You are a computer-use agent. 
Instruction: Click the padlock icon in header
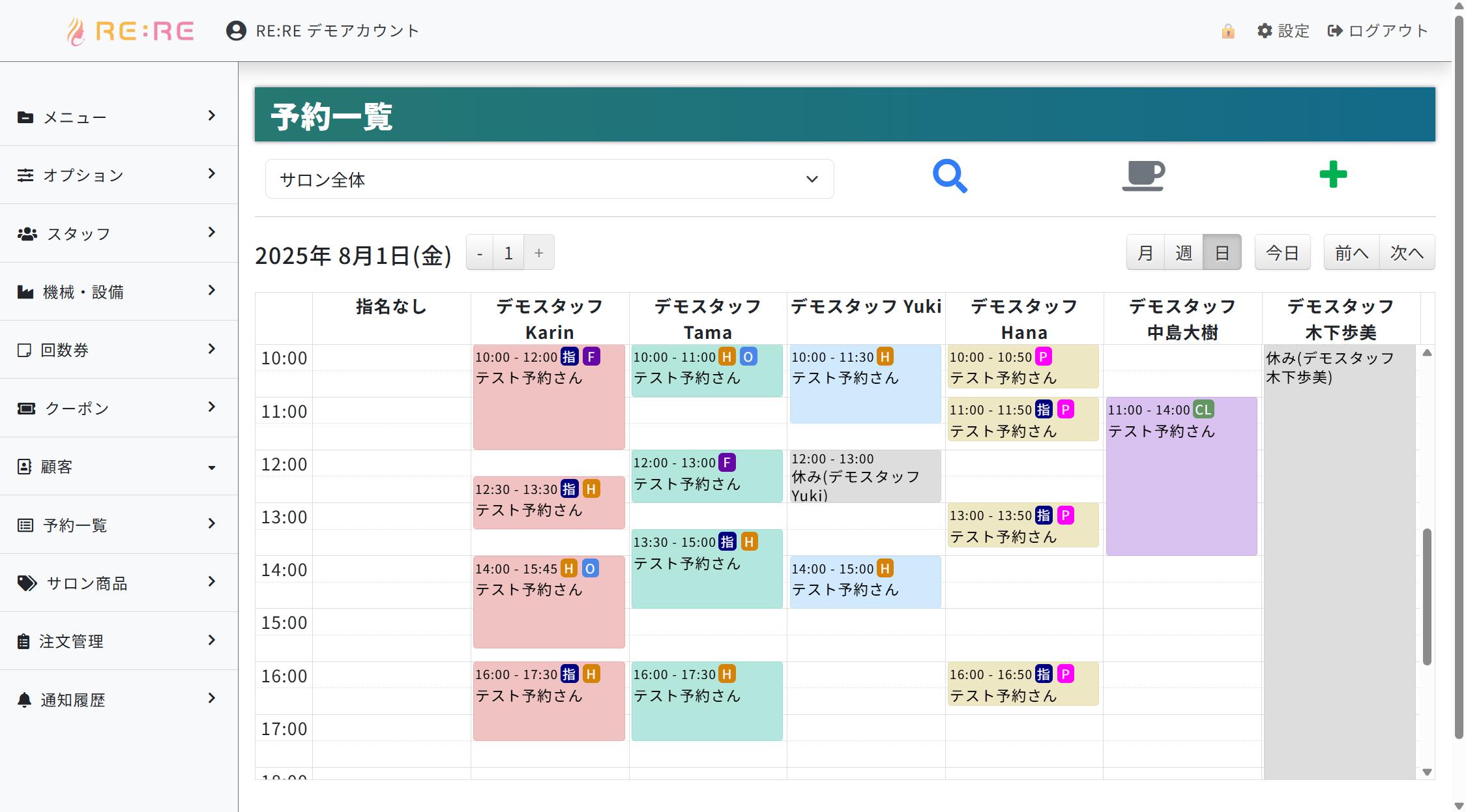coord(1228,31)
